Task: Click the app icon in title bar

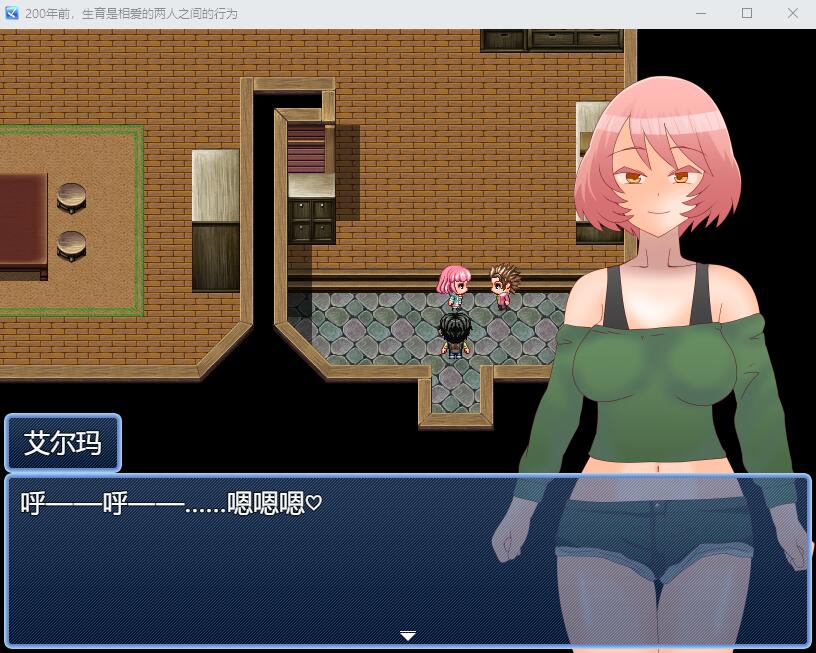Action: 11,12
